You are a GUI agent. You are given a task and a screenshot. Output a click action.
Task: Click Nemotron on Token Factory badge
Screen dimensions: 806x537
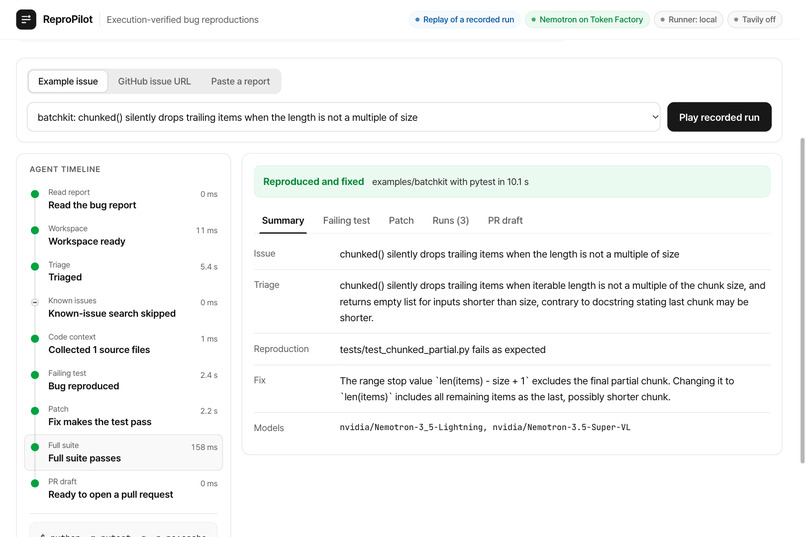click(587, 20)
